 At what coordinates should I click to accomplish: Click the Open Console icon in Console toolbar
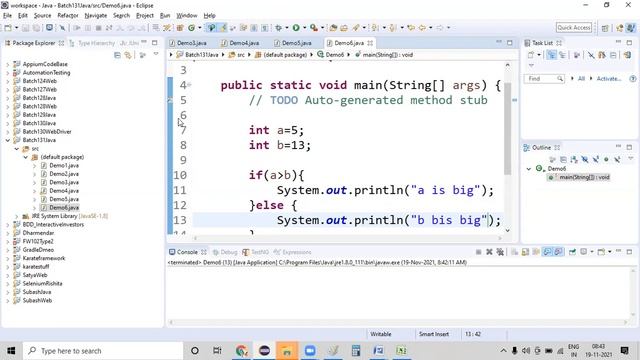601,252
